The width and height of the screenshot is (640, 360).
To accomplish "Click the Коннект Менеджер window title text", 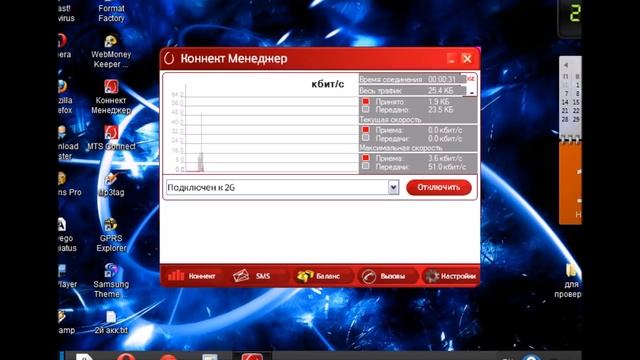I will pyautogui.click(x=234, y=58).
